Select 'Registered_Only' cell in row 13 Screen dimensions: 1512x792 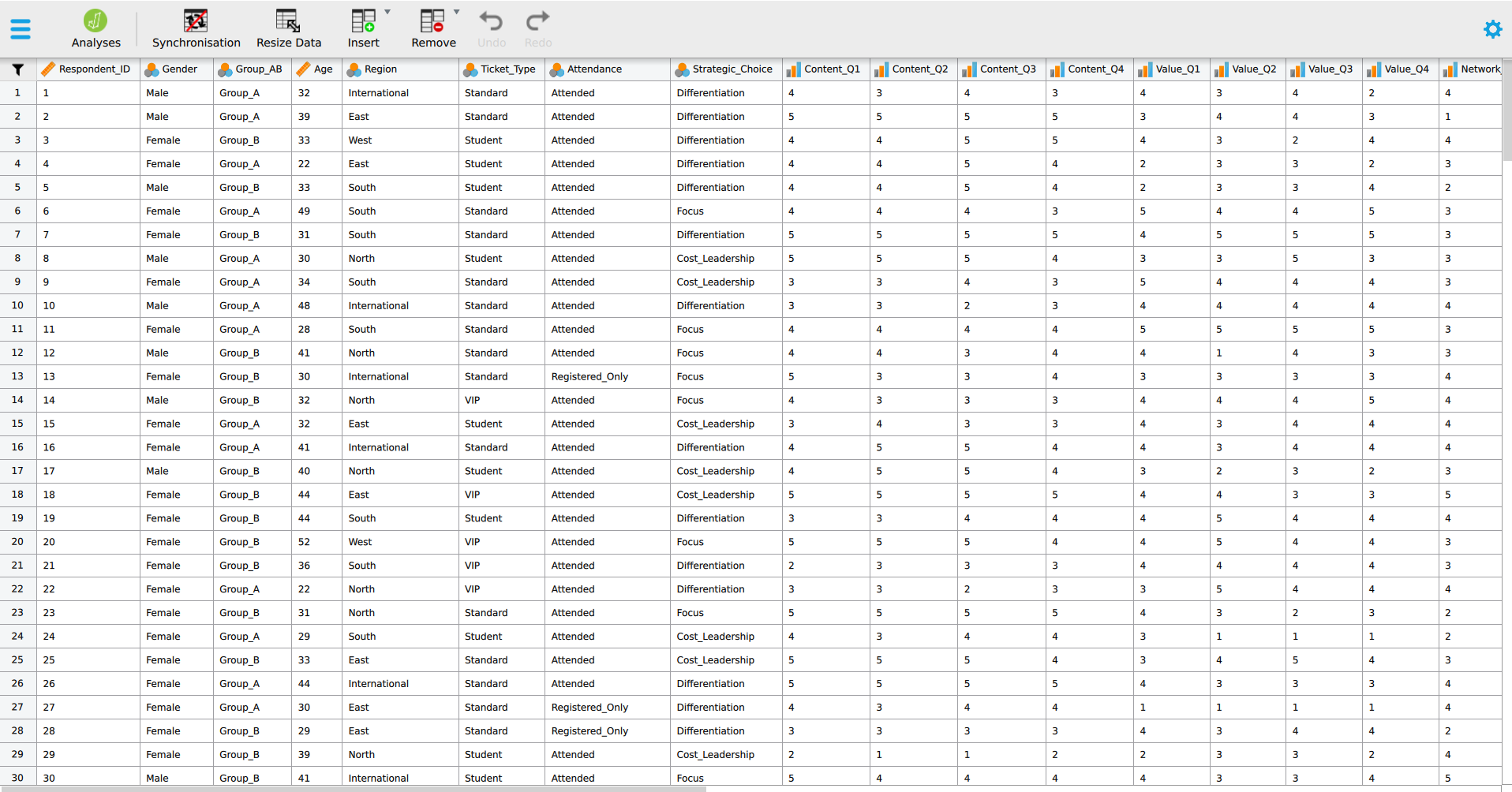coord(608,376)
